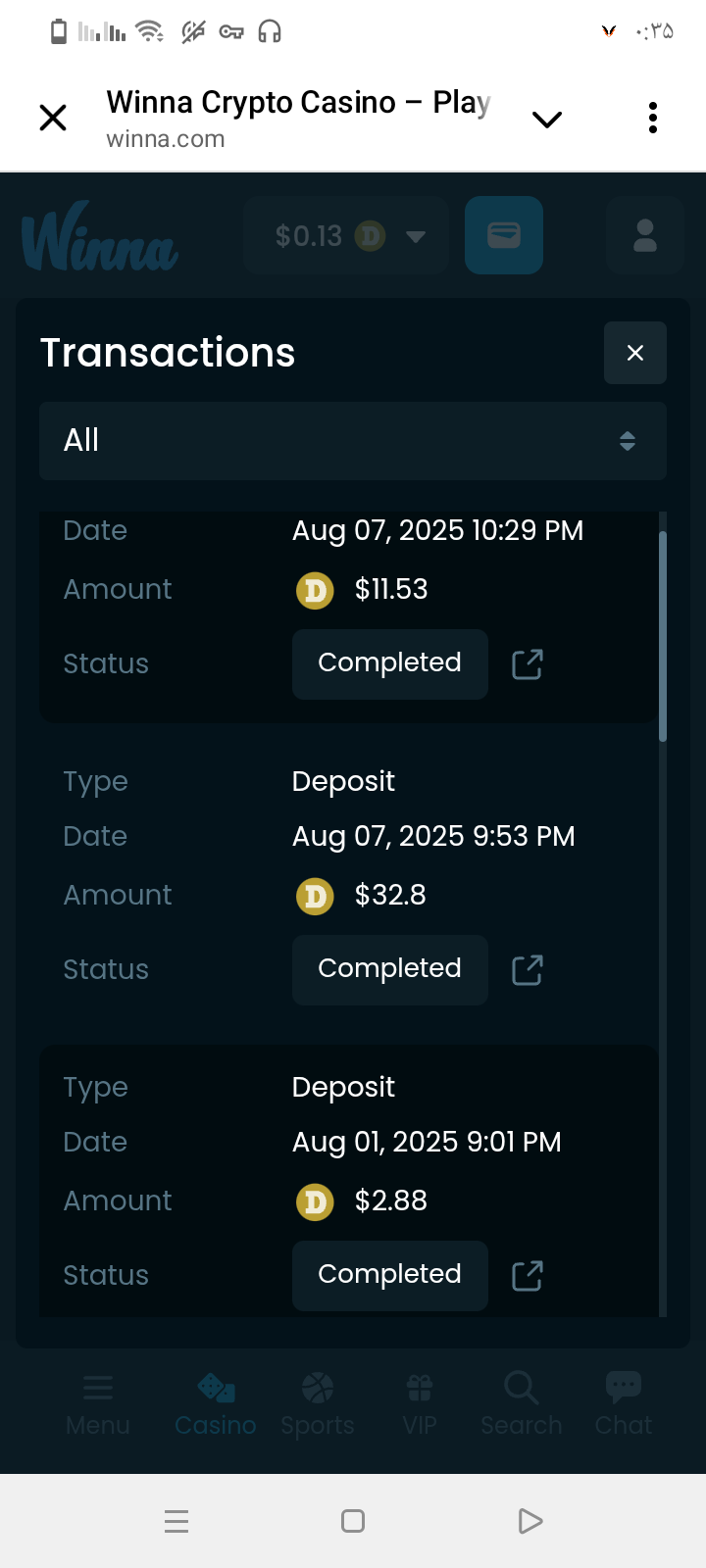Image resolution: width=706 pixels, height=1568 pixels.
Task: Tap the Winna logo
Action: [100, 237]
